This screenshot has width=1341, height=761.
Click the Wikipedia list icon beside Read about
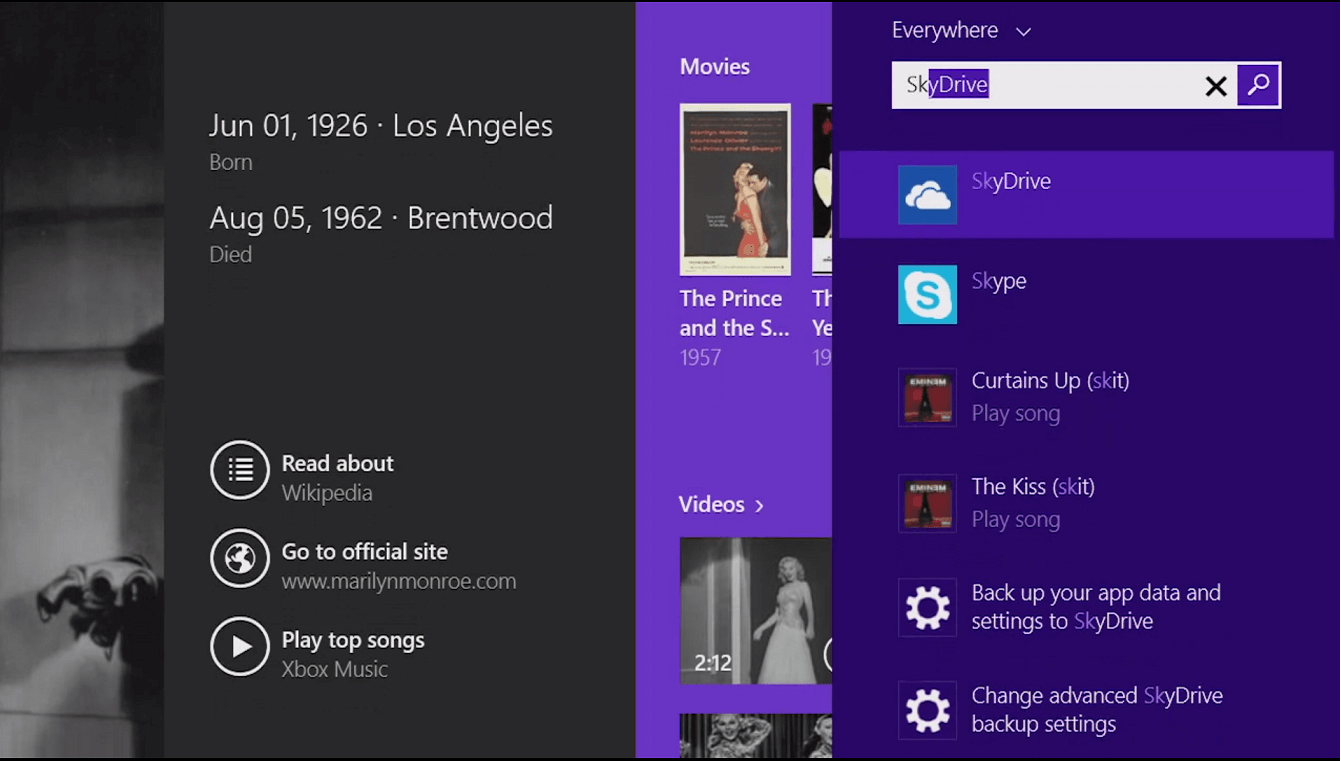point(240,470)
